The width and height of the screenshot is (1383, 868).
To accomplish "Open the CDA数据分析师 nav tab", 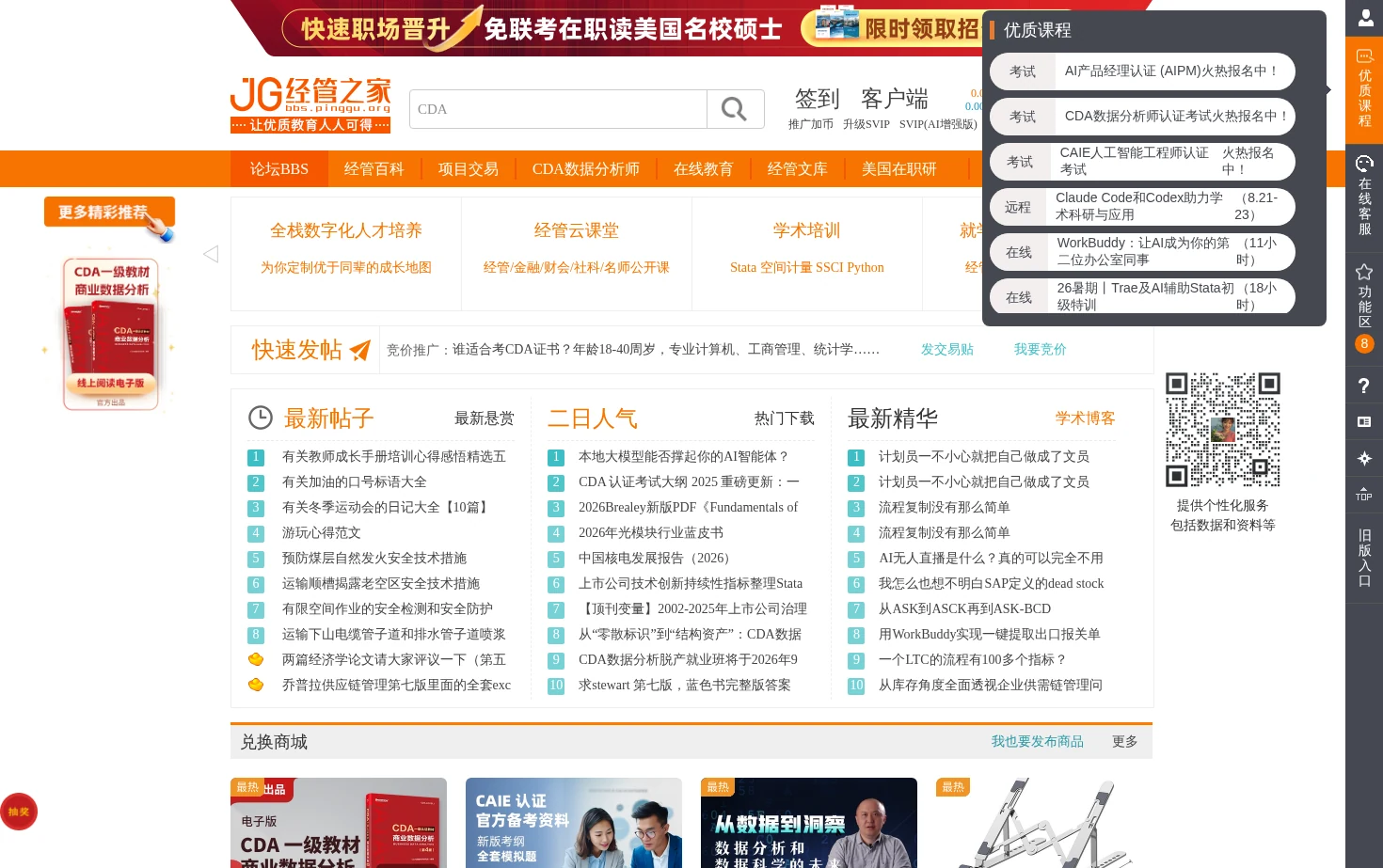I will pos(586,169).
